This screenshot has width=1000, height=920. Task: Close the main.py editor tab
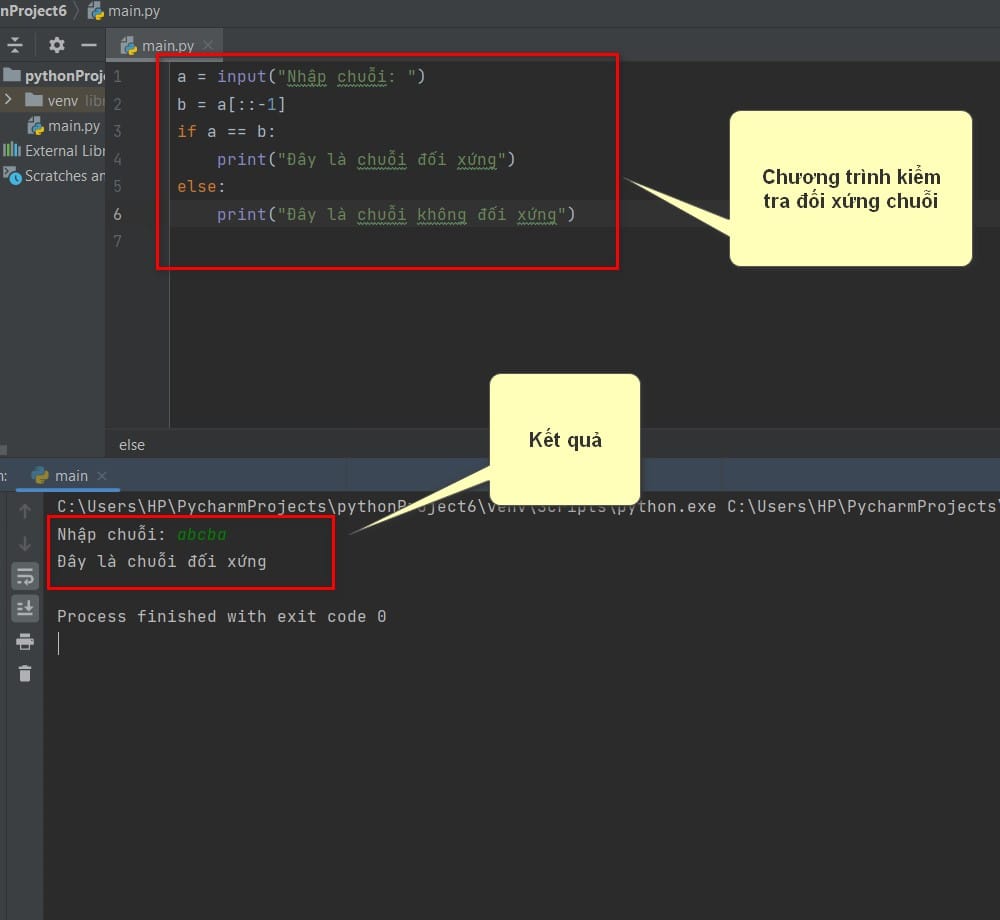[x=208, y=45]
